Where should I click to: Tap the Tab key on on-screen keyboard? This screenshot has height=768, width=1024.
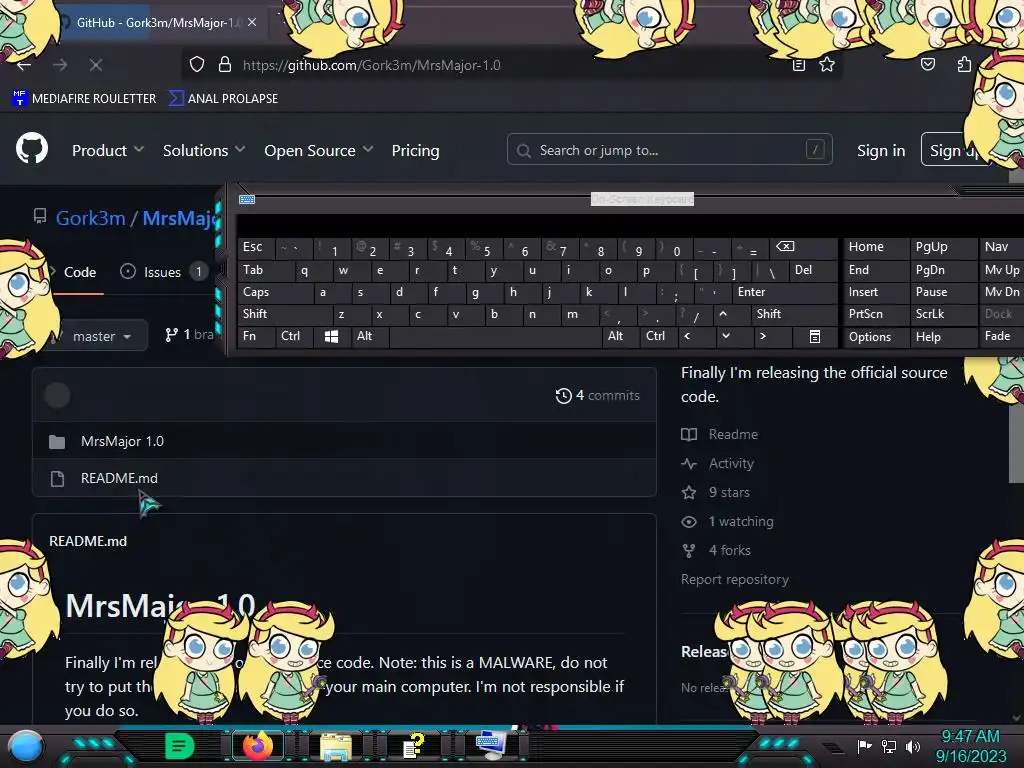pos(265,270)
